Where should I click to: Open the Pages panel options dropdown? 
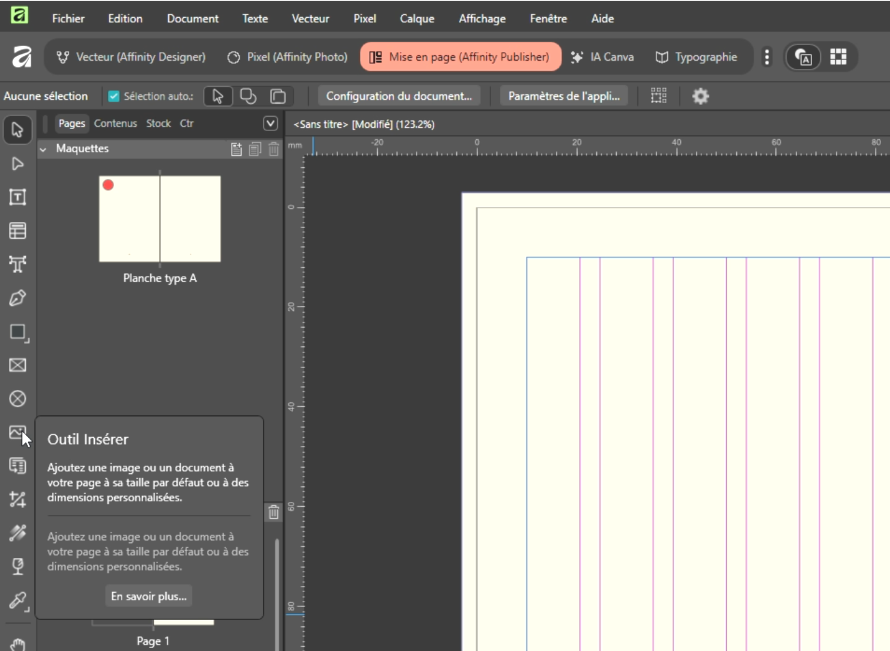pyautogui.click(x=269, y=123)
